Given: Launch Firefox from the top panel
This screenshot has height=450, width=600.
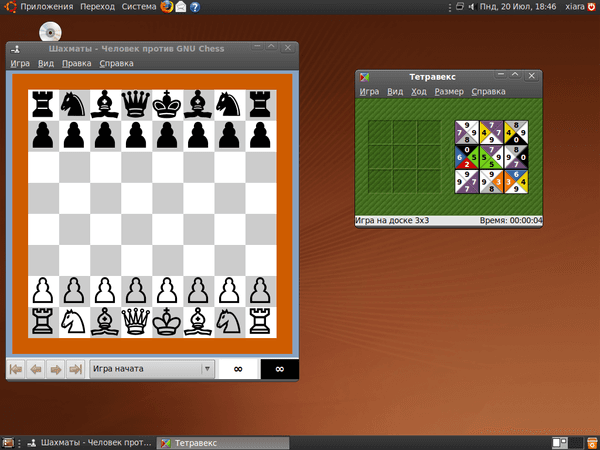Looking at the screenshot, I should tap(166, 7).
